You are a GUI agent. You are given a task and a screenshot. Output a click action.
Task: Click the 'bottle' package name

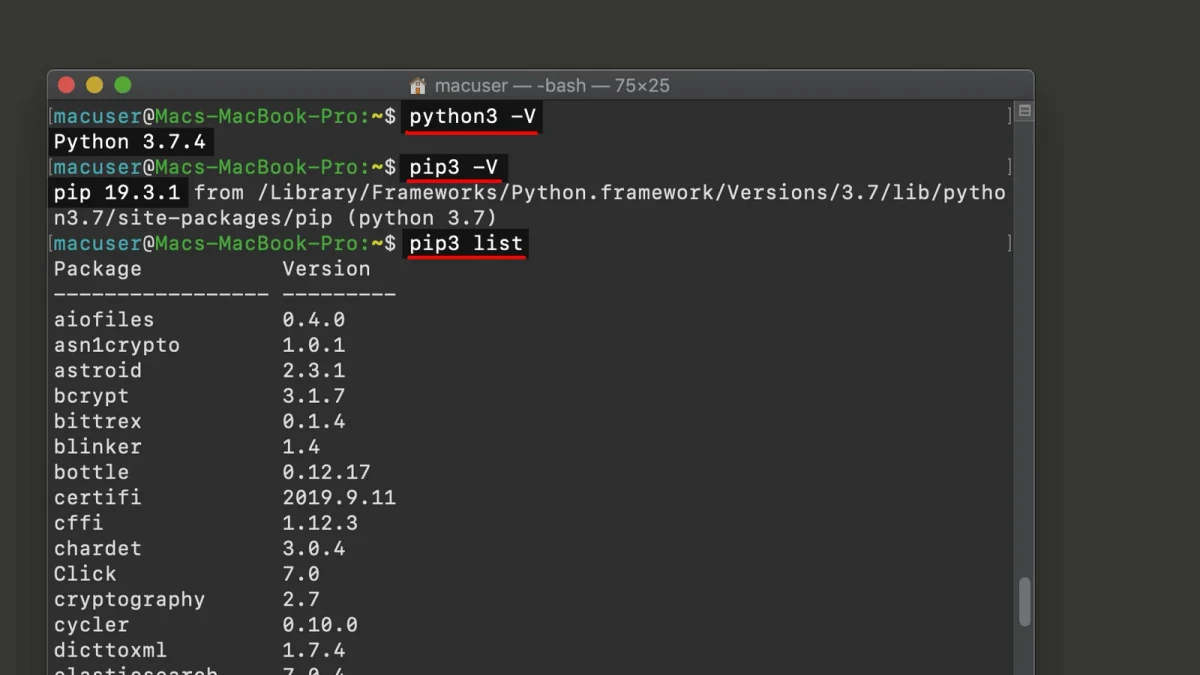[x=92, y=472]
